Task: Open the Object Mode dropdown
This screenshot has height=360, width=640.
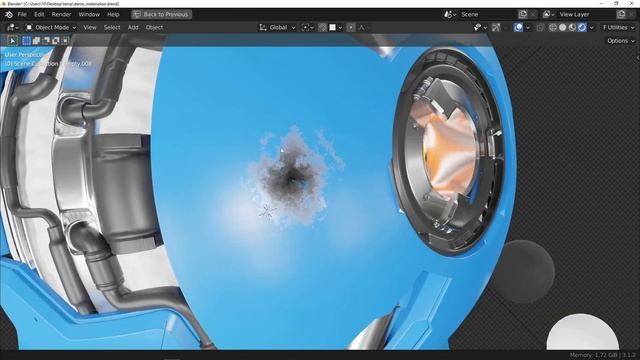Action: click(51, 27)
